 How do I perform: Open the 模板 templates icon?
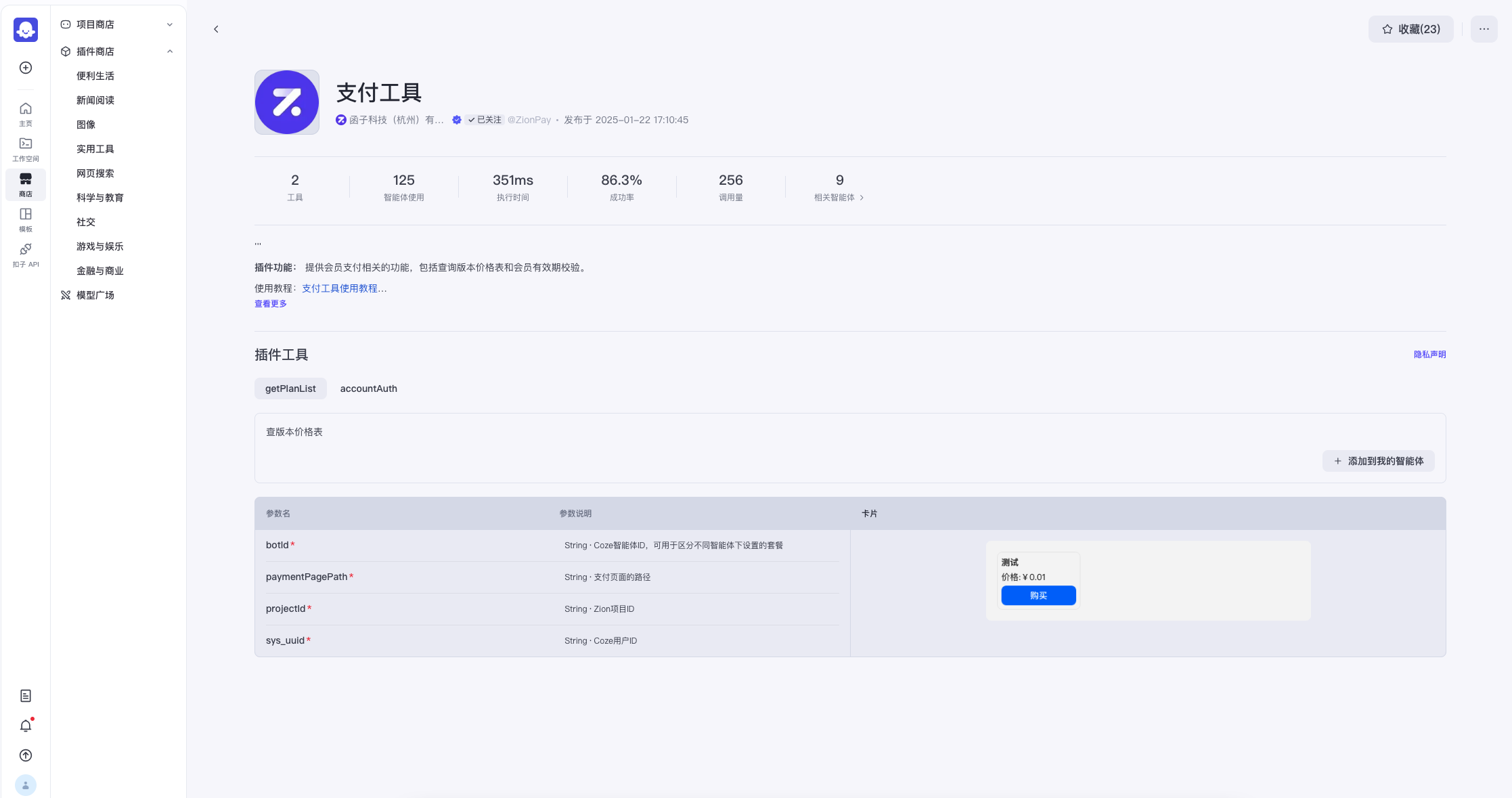click(x=25, y=220)
